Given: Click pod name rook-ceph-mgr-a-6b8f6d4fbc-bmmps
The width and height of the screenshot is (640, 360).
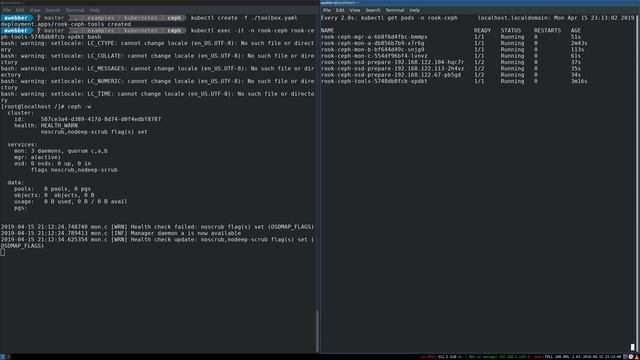Looking at the screenshot, I should 374,37.
